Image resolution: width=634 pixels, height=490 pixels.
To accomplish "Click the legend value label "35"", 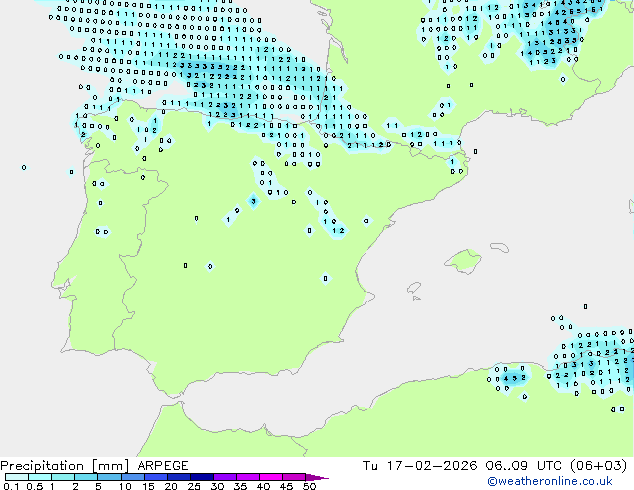I will click(x=240, y=486).
